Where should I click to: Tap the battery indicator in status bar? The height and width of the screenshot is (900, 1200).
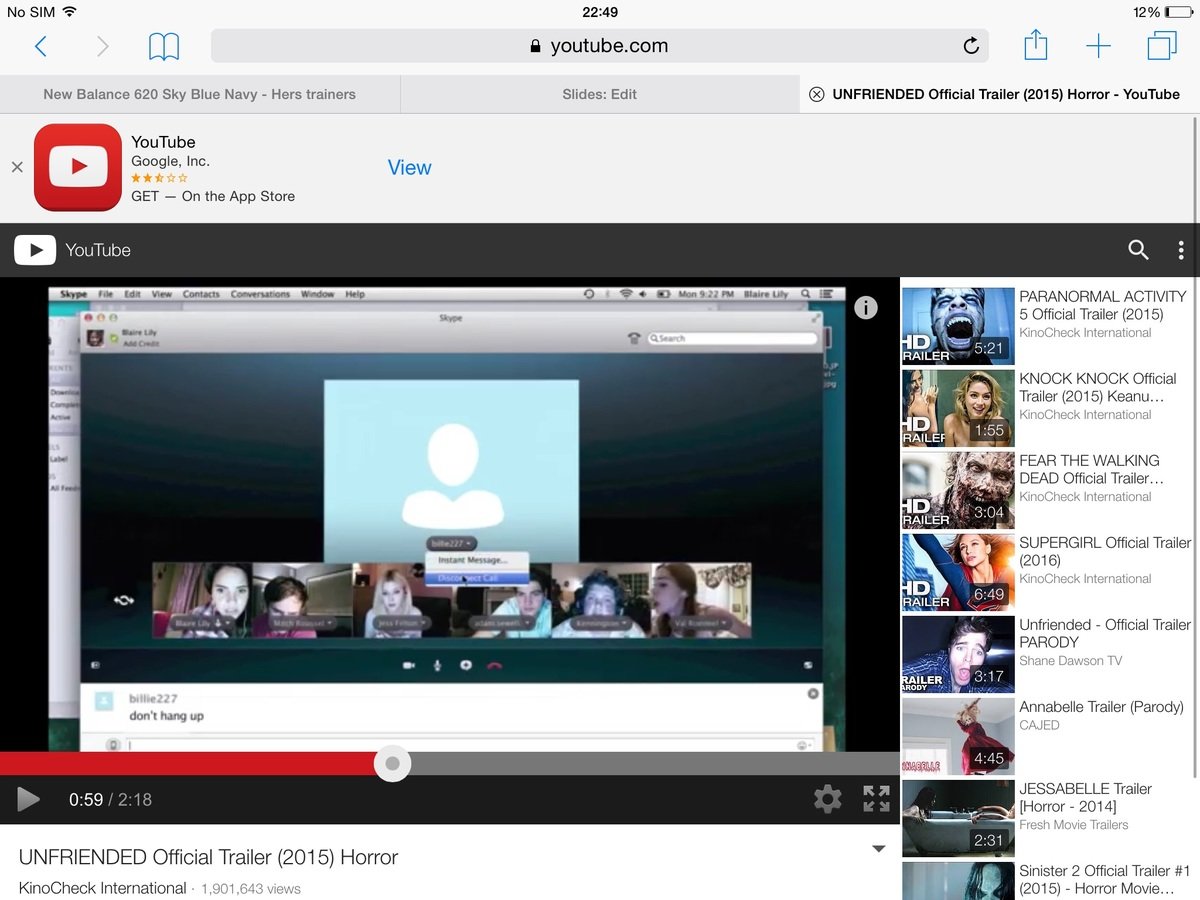pos(1178,12)
